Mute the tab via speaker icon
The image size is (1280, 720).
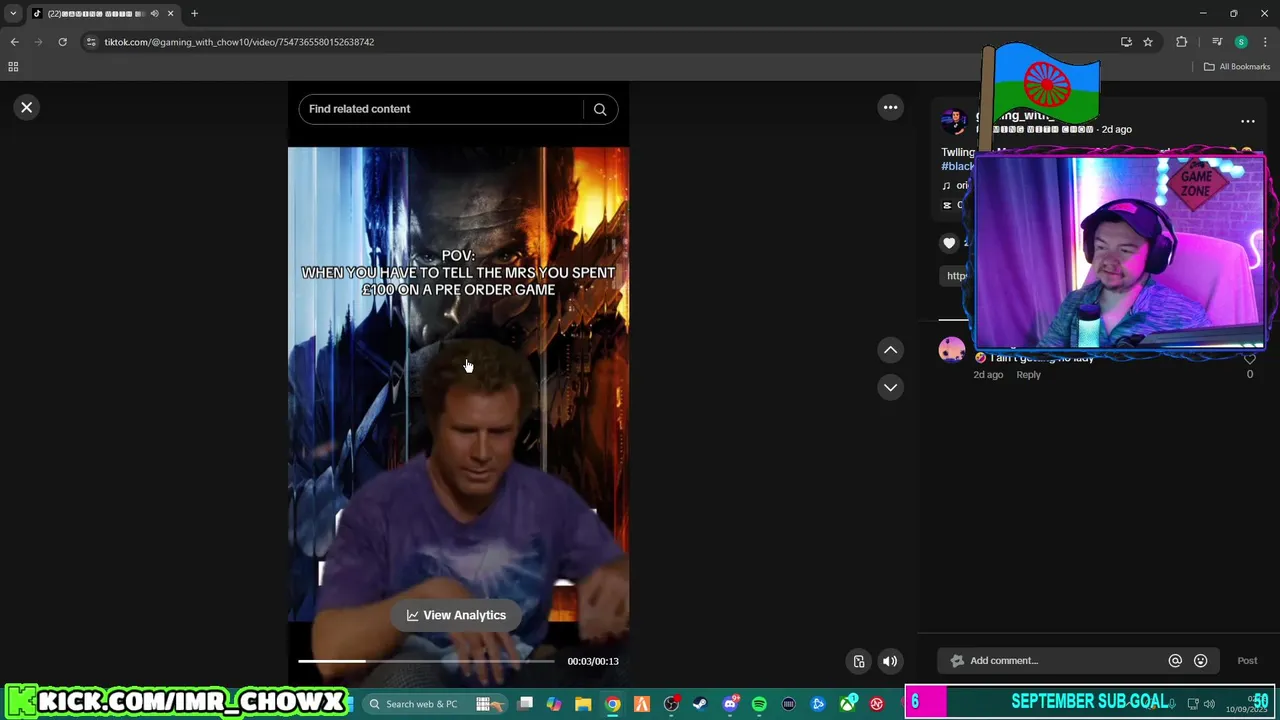point(154,14)
